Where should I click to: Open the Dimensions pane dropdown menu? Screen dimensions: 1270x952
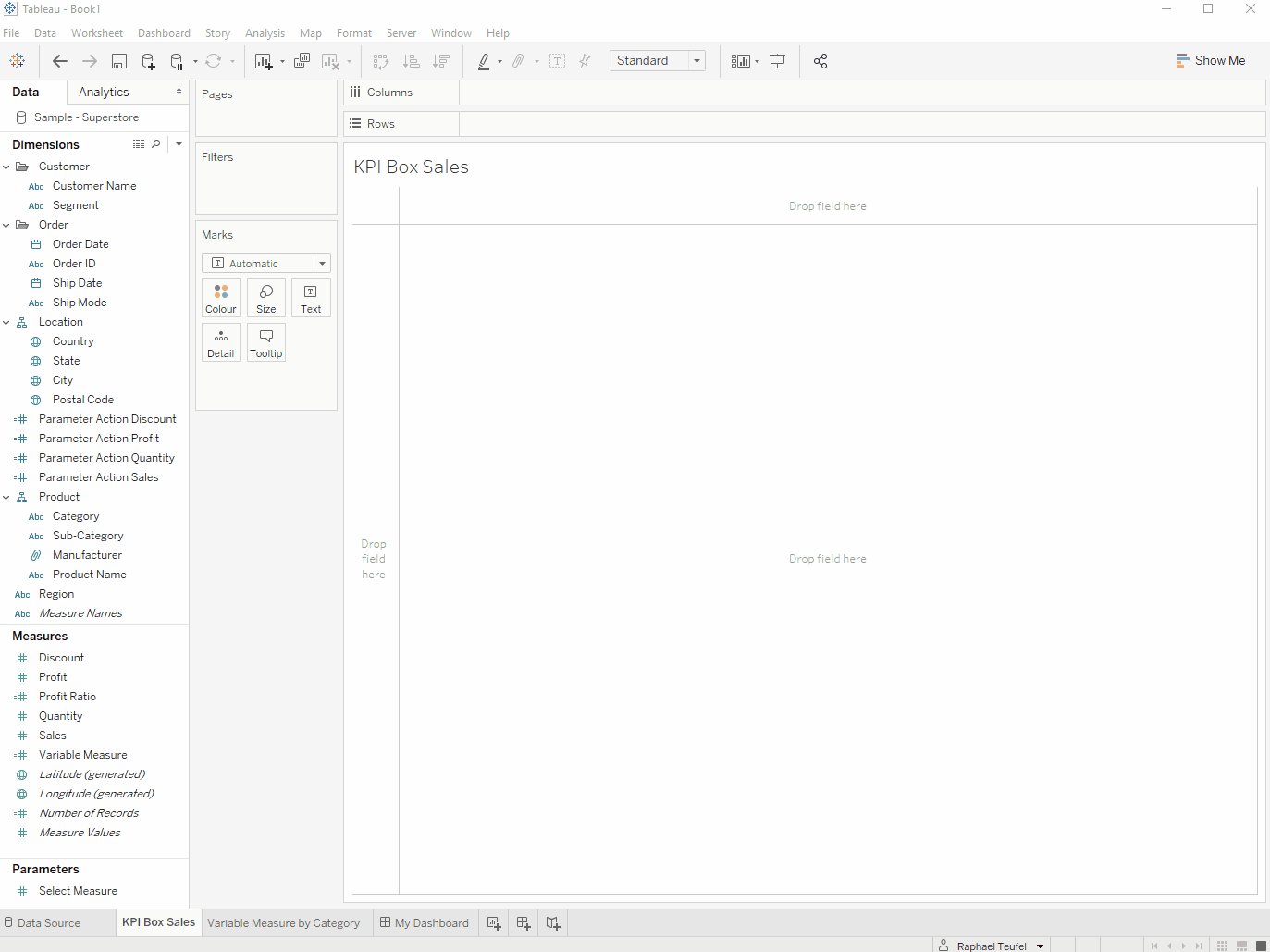point(179,144)
